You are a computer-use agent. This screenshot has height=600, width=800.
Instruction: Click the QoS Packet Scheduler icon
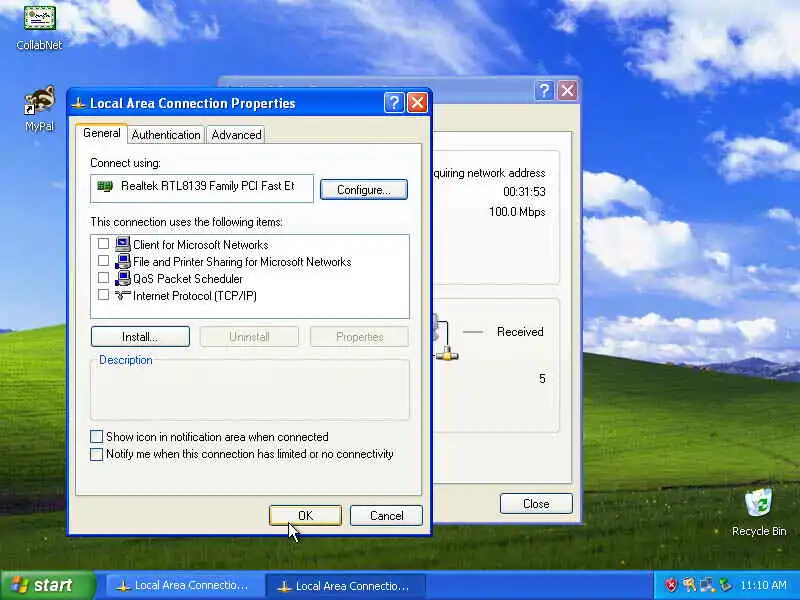tap(122, 279)
